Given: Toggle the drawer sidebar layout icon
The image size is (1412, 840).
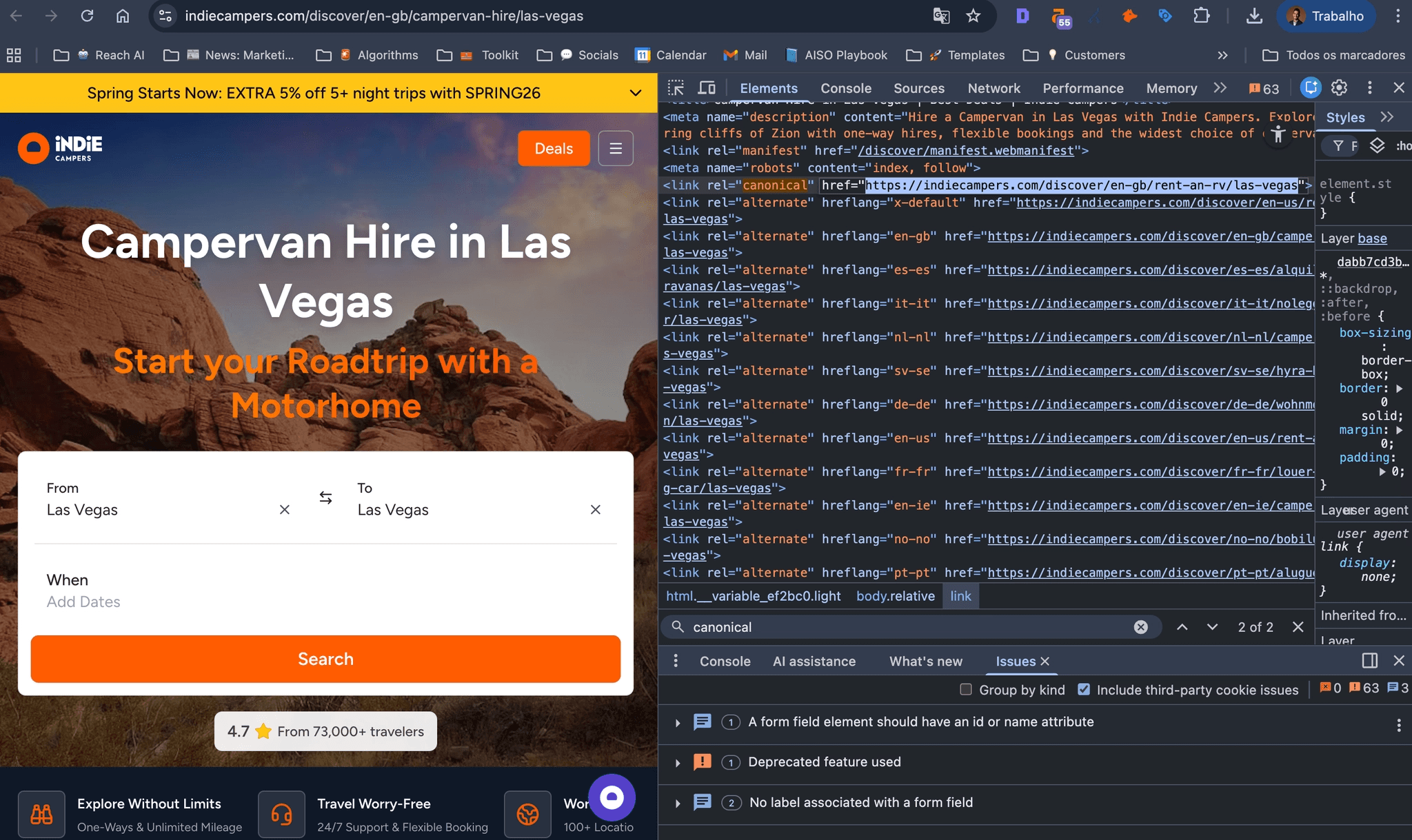Looking at the screenshot, I should 1370,660.
